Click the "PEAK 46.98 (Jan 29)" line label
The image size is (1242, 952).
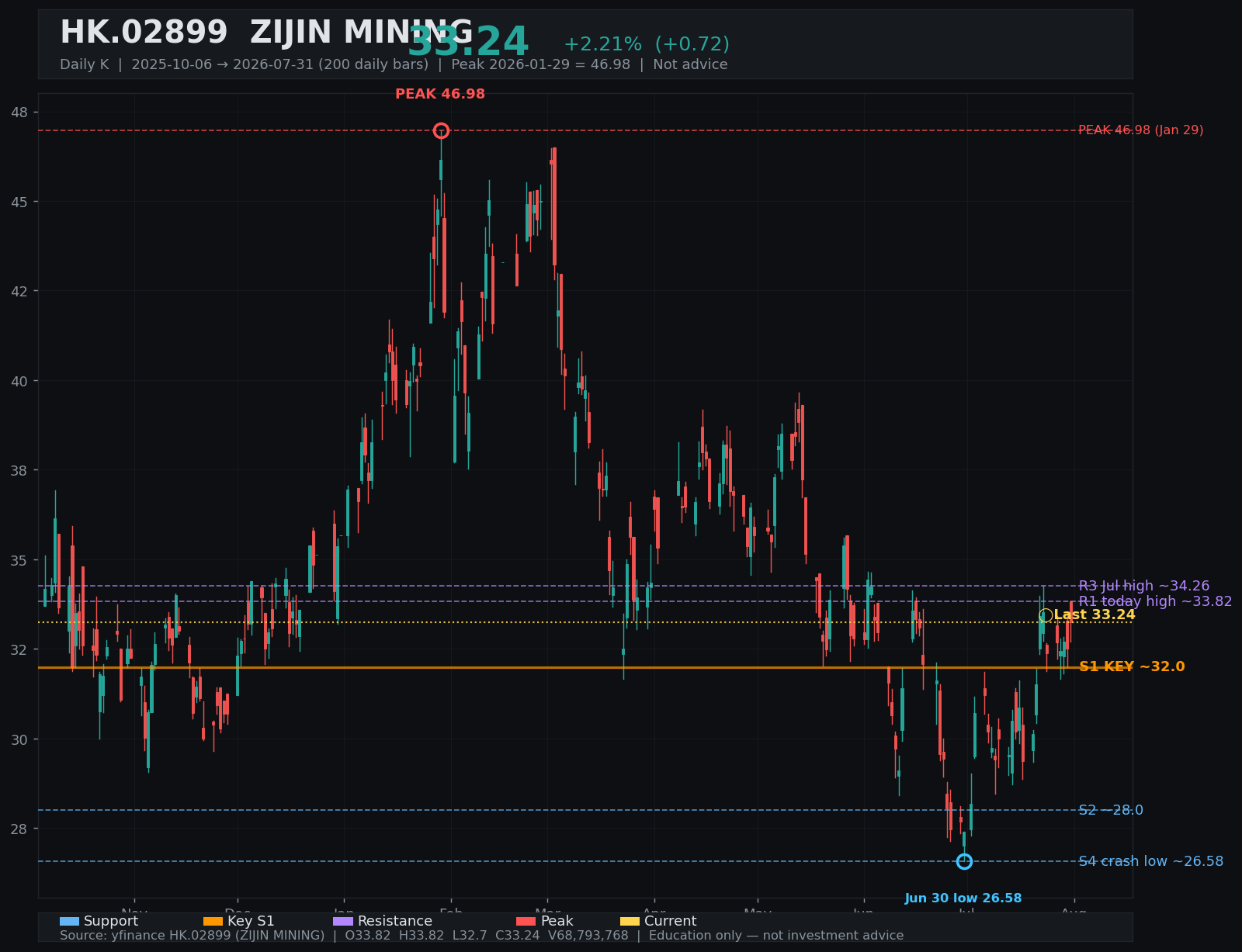click(1141, 130)
